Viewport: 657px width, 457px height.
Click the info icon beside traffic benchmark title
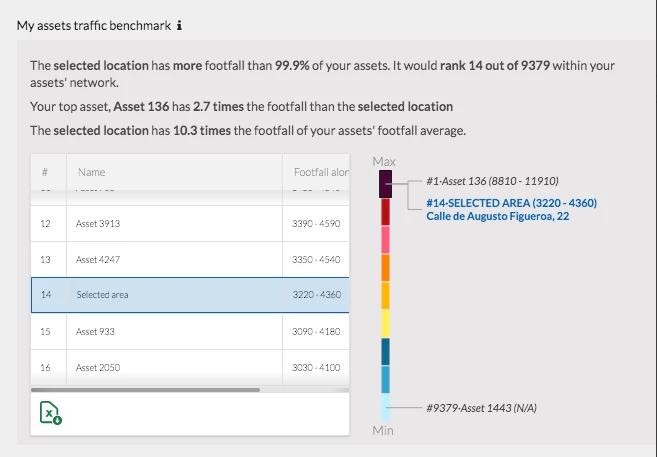[179, 25]
